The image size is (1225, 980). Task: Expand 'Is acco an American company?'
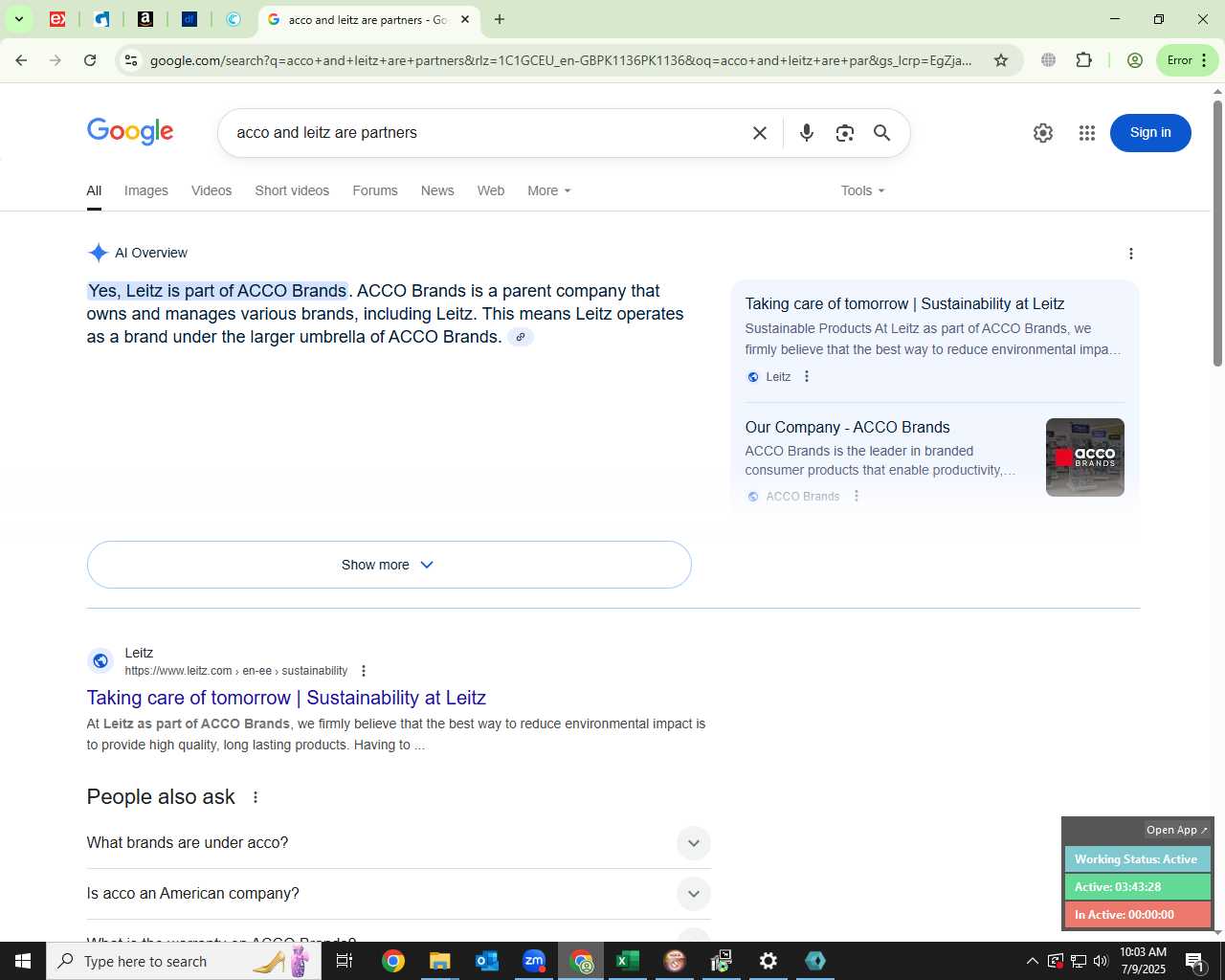[398, 894]
